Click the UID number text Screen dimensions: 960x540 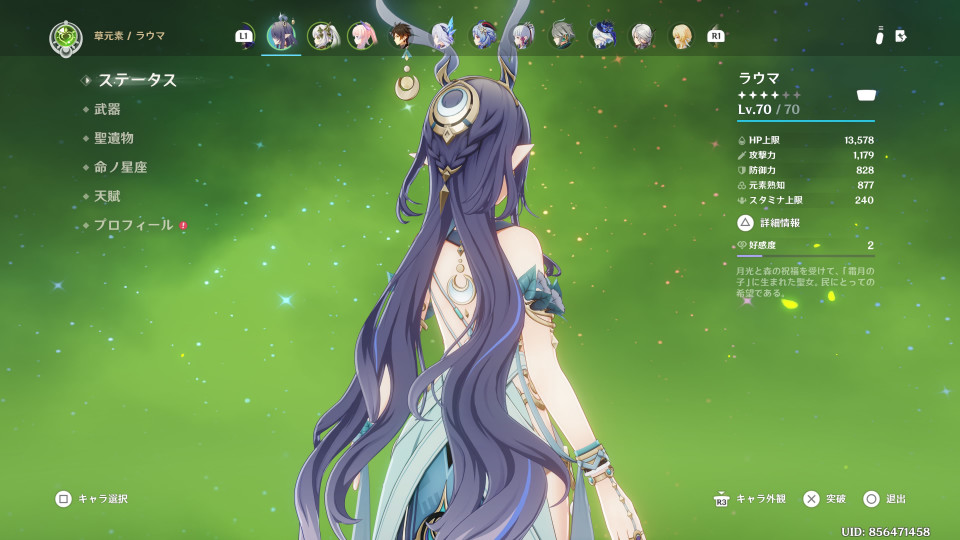(x=885, y=532)
